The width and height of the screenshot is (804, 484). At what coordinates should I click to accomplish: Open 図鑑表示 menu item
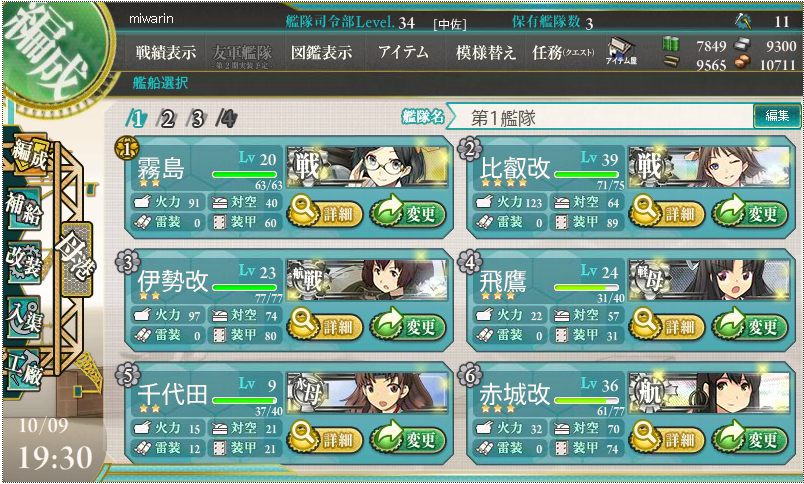click(x=321, y=52)
